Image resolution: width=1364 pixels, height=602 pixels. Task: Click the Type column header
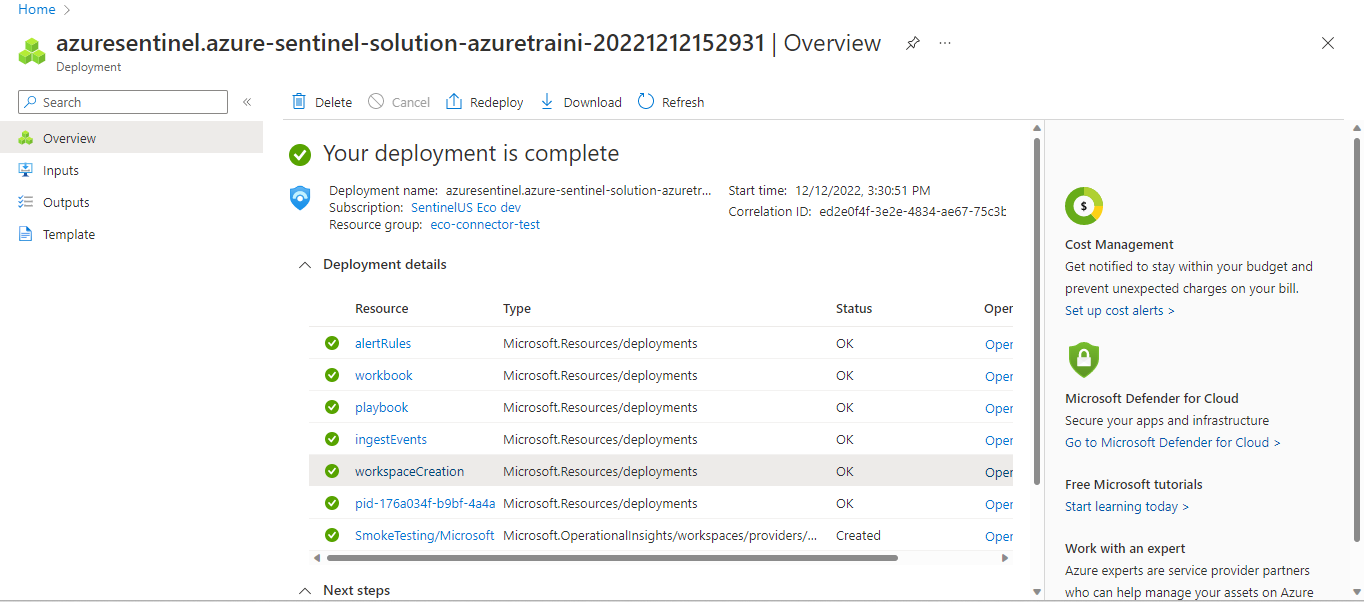coord(517,309)
